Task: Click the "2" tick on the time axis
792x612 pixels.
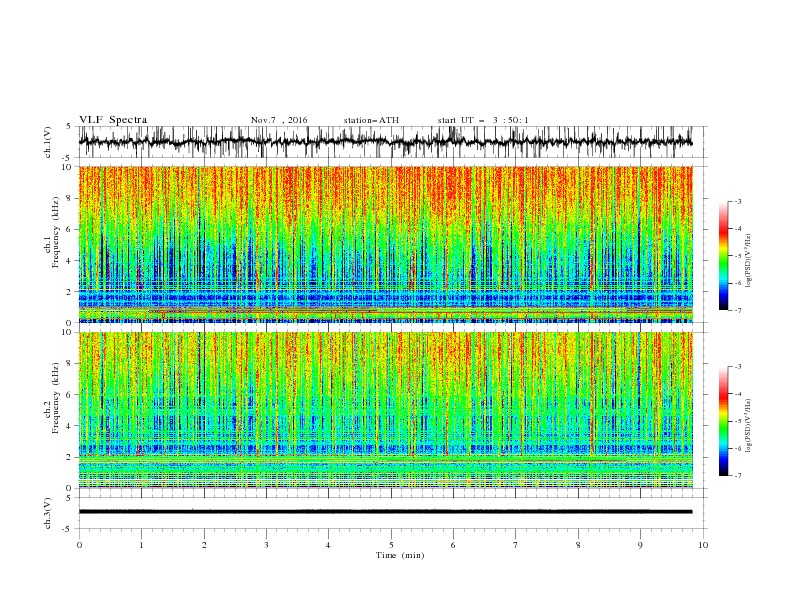Action: 204,545
